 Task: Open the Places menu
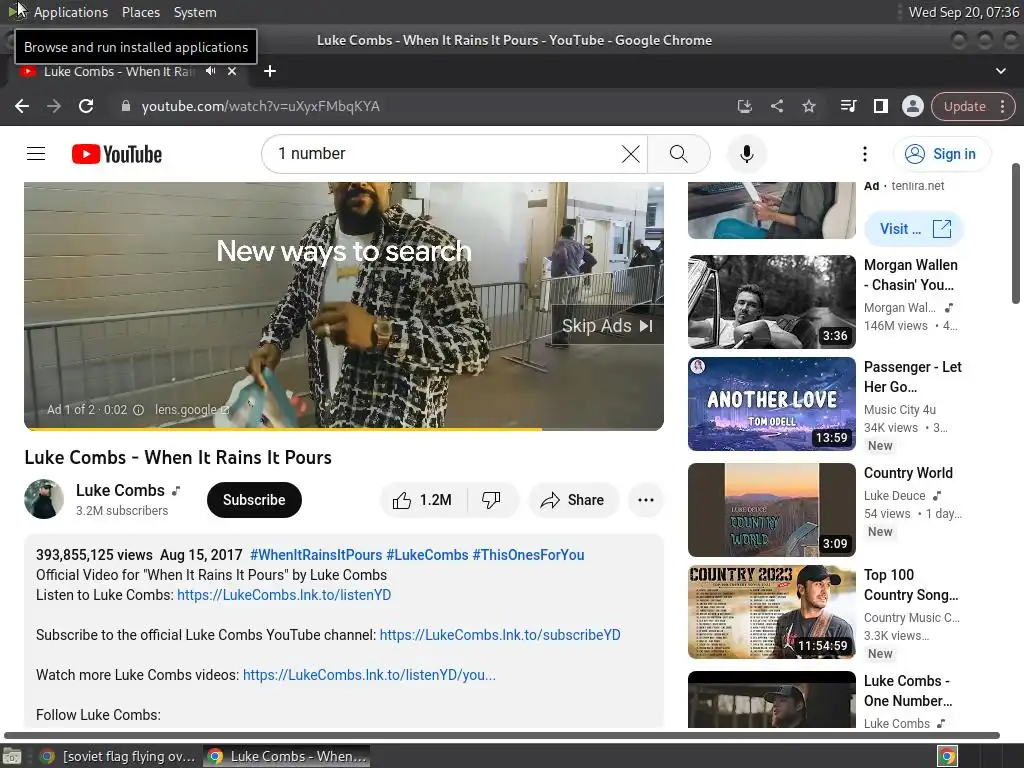pyautogui.click(x=140, y=12)
